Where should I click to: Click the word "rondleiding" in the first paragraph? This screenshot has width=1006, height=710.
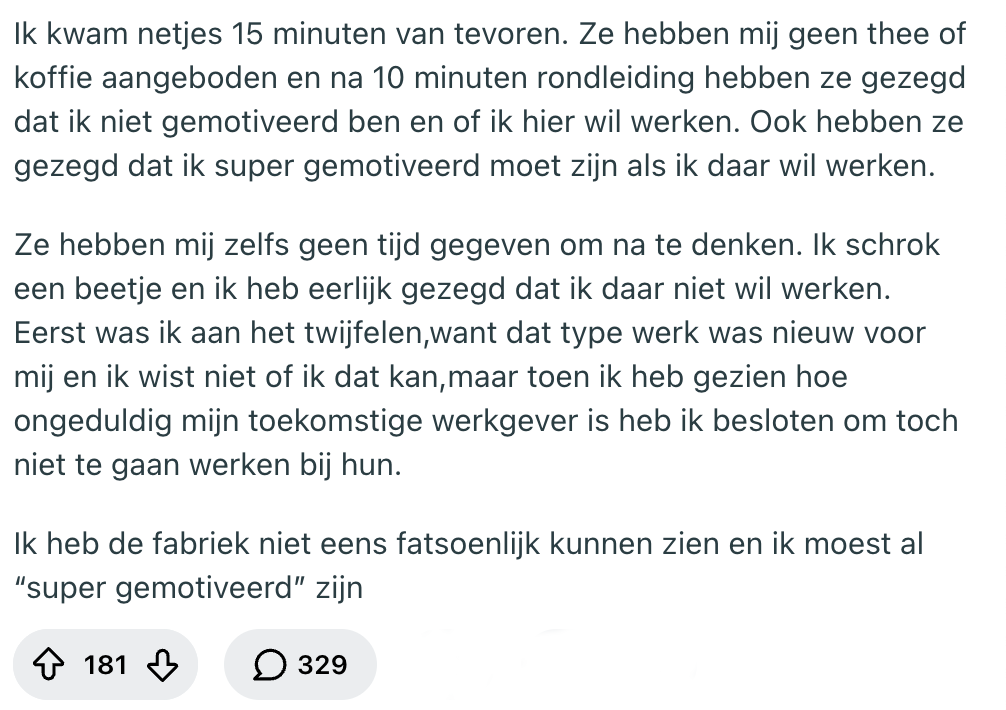[x=615, y=78]
